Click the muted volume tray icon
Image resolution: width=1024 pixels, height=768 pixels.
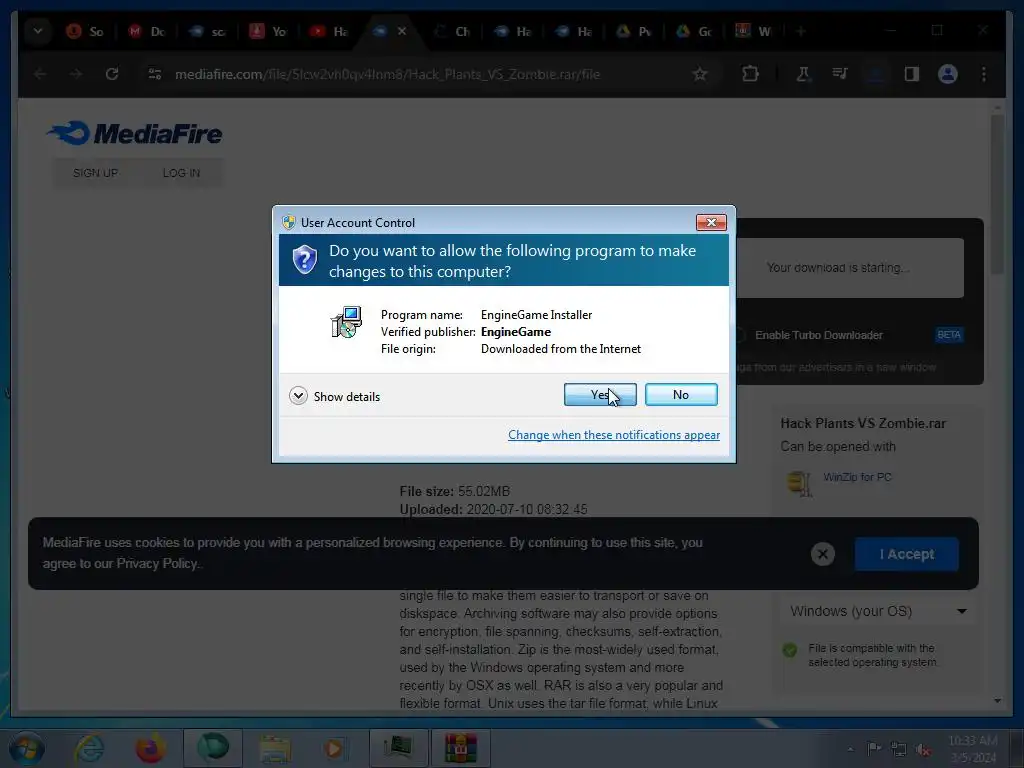tap(923, 749)
